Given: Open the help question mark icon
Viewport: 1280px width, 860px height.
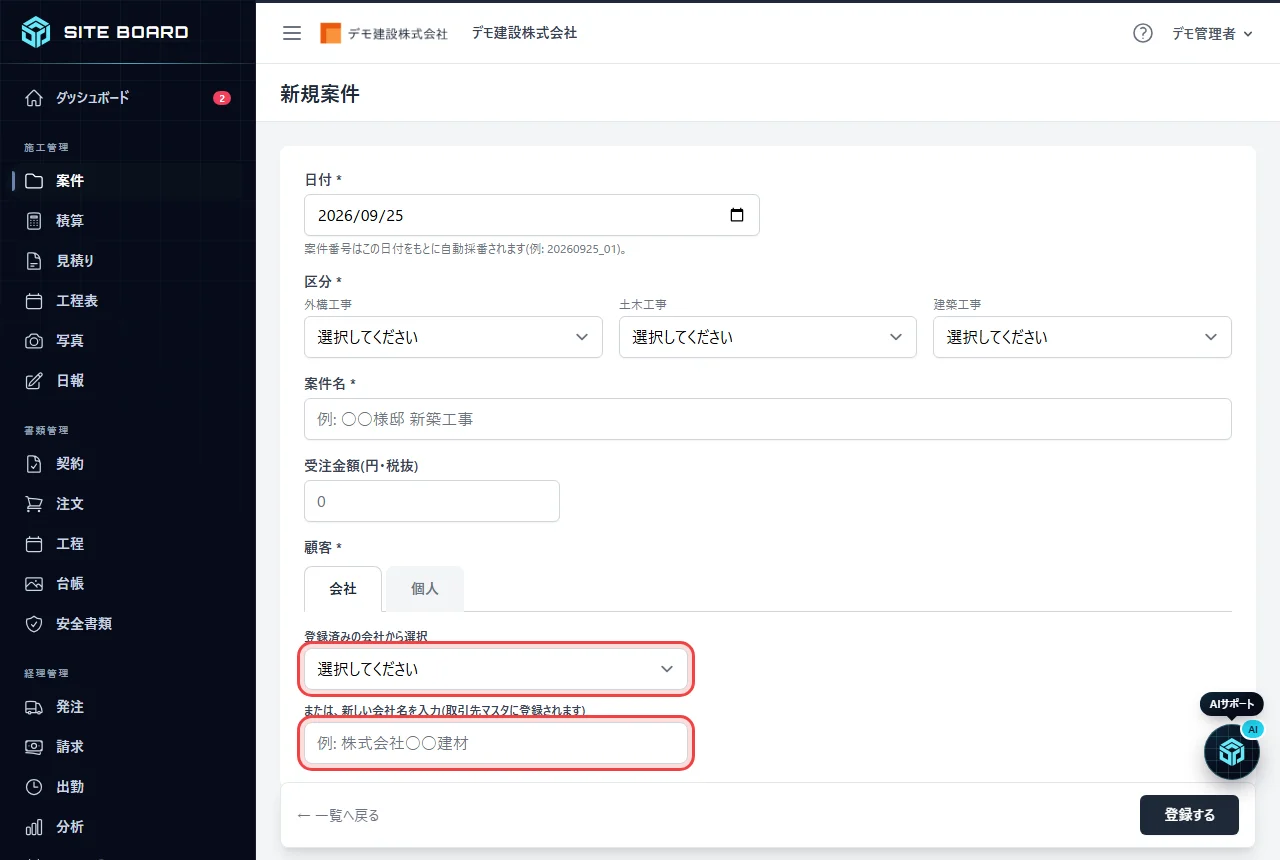Looking at the screenshot, I should click(1143, 33).
